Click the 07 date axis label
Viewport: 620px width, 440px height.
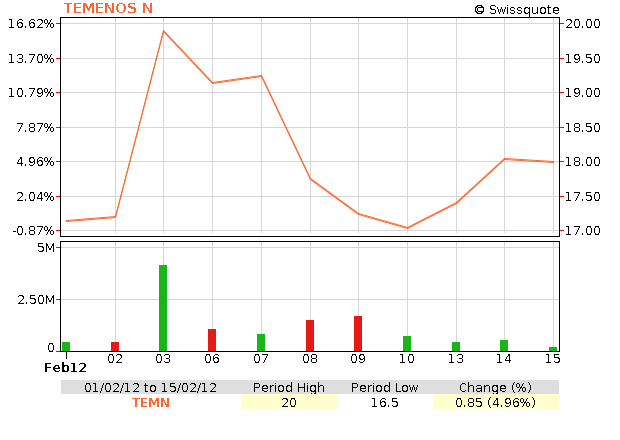pos(261,359)
